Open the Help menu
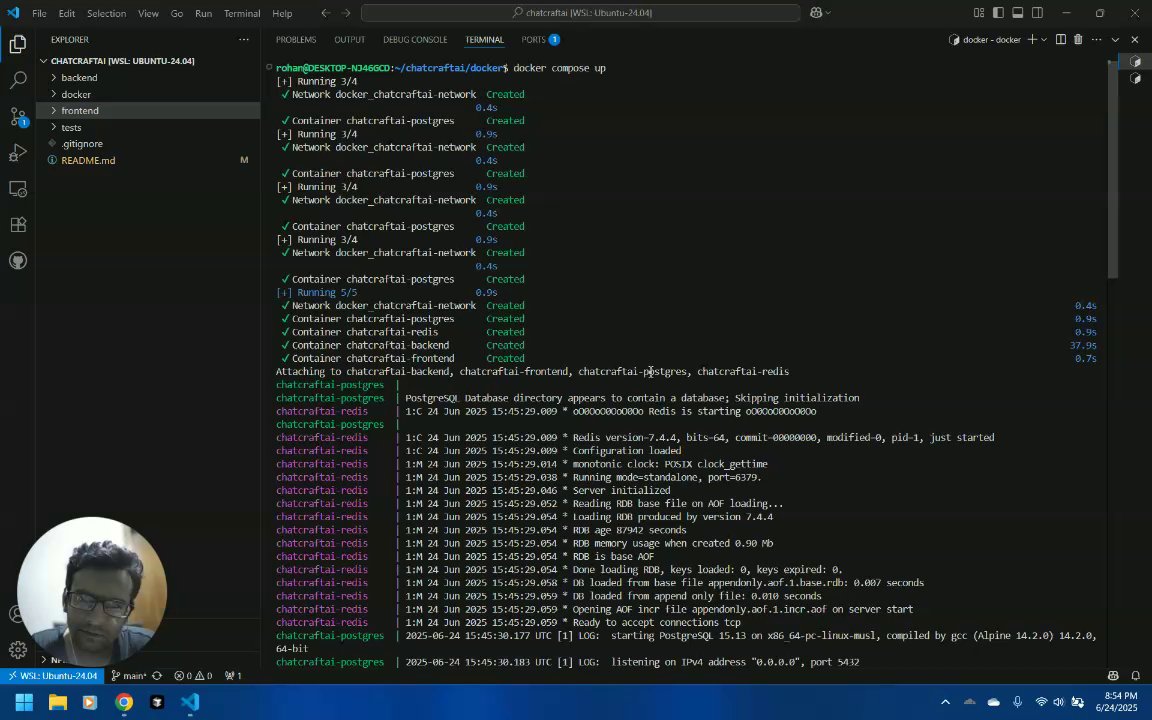Viewport: 1152px width, 720px height. [x=282, y=13]
